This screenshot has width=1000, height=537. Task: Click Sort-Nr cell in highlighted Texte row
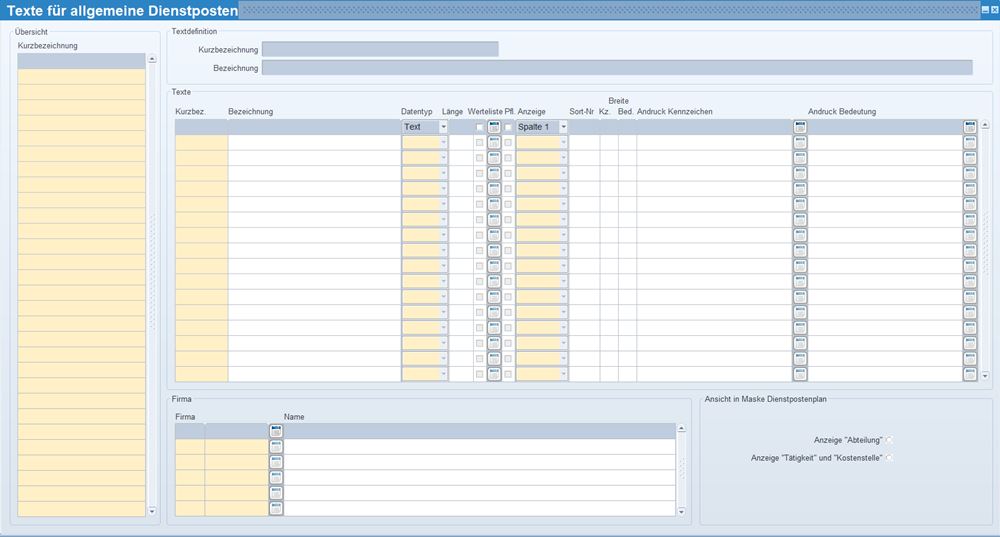pyautogui.click(x=584, y=127)
